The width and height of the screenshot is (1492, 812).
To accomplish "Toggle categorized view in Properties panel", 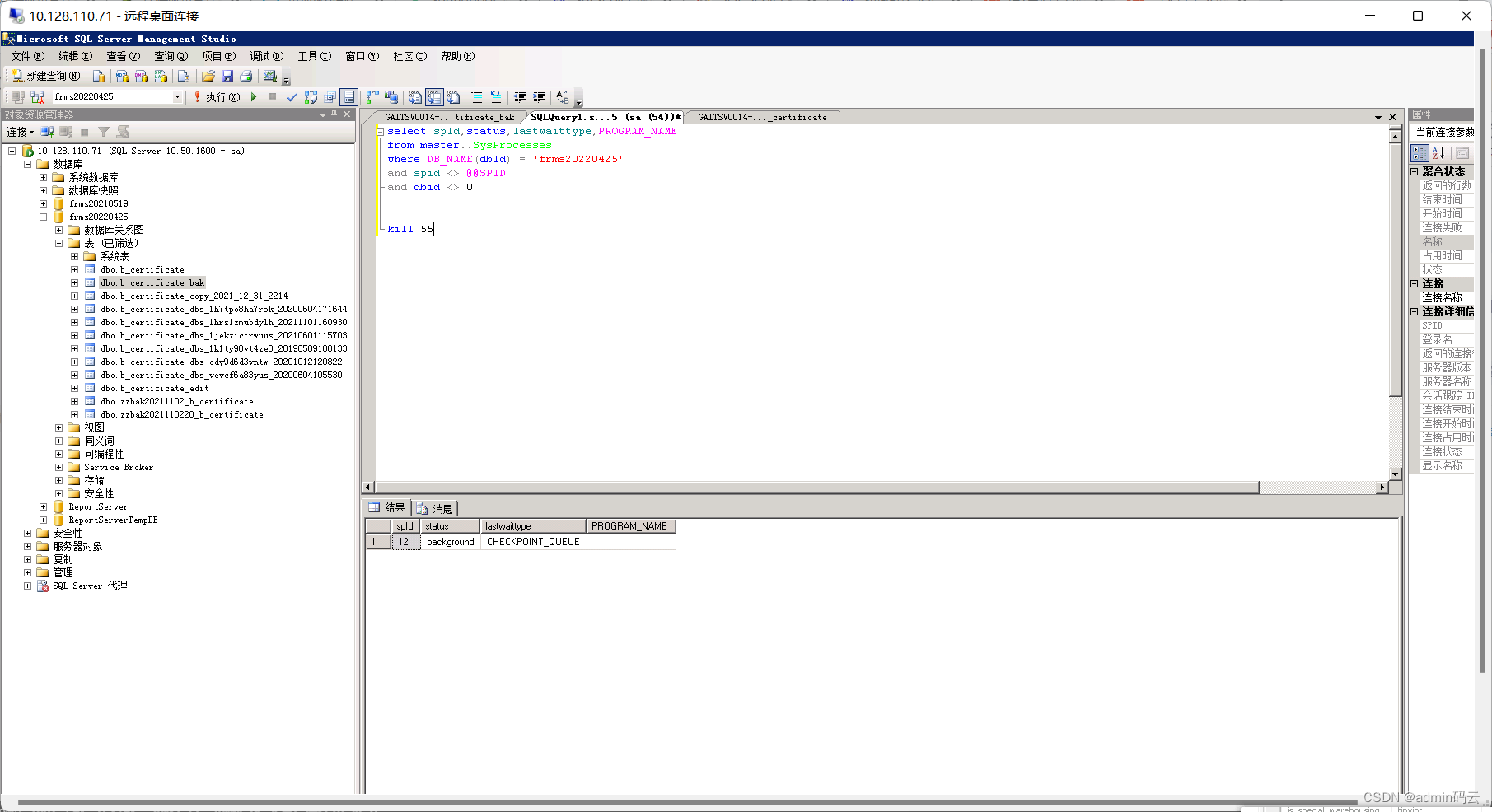I will [x=1420, y=153].
